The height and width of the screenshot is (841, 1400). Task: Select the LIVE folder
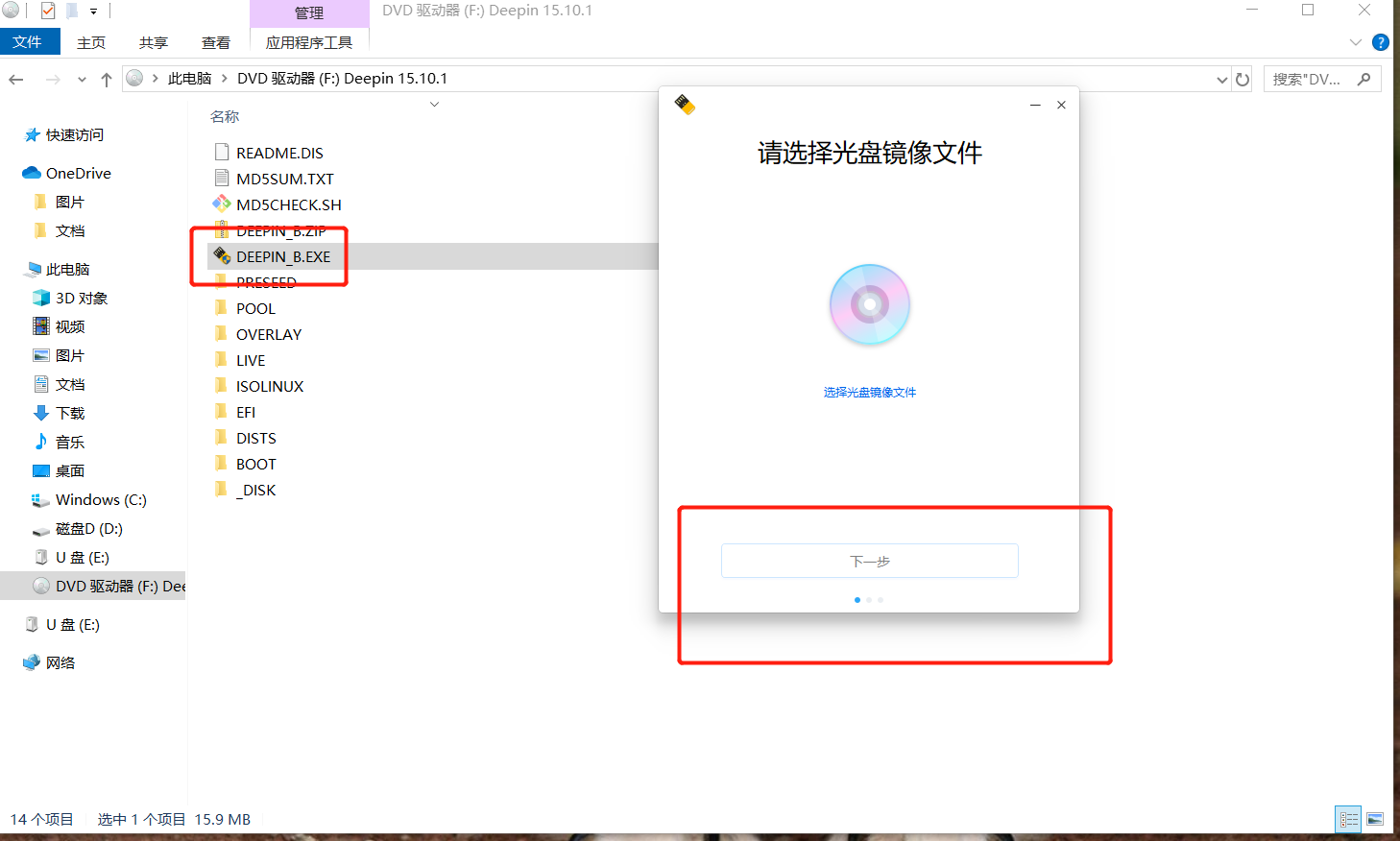click(251, 360)
